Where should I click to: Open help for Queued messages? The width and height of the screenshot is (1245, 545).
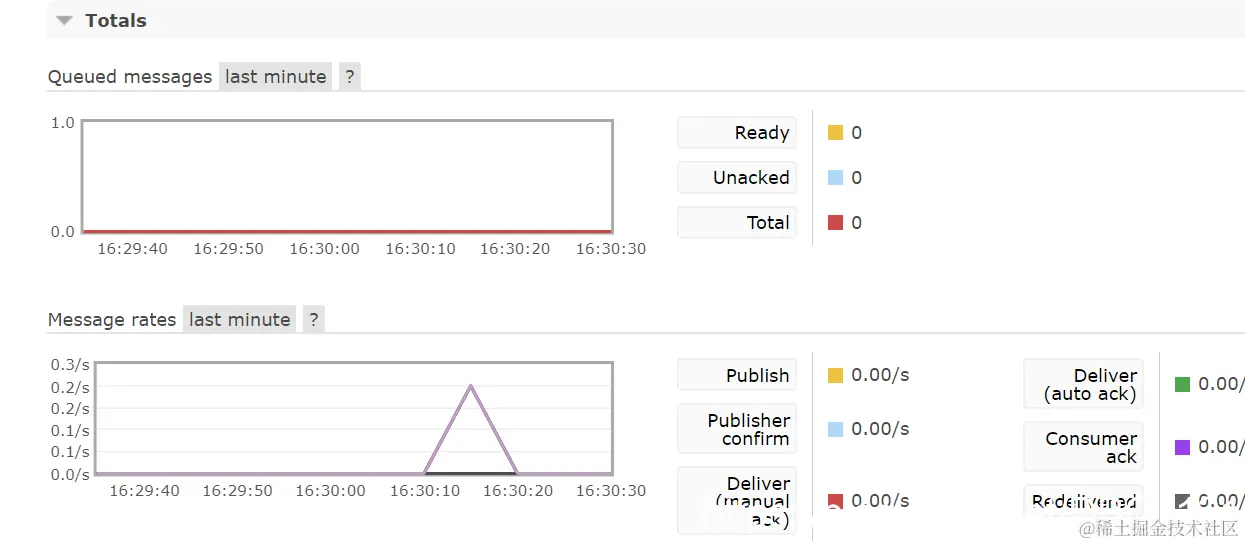349,76
